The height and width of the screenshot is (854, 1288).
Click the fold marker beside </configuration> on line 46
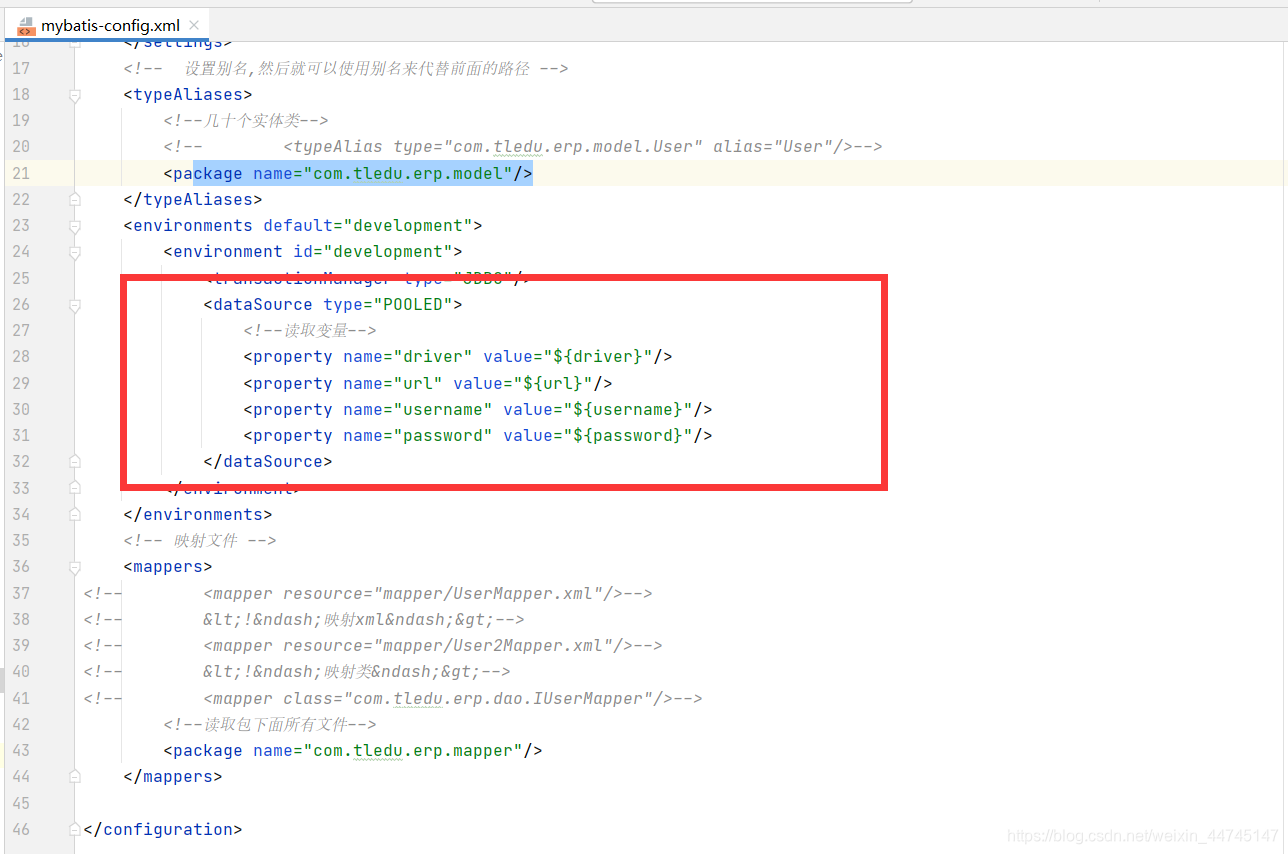(75, 829)
